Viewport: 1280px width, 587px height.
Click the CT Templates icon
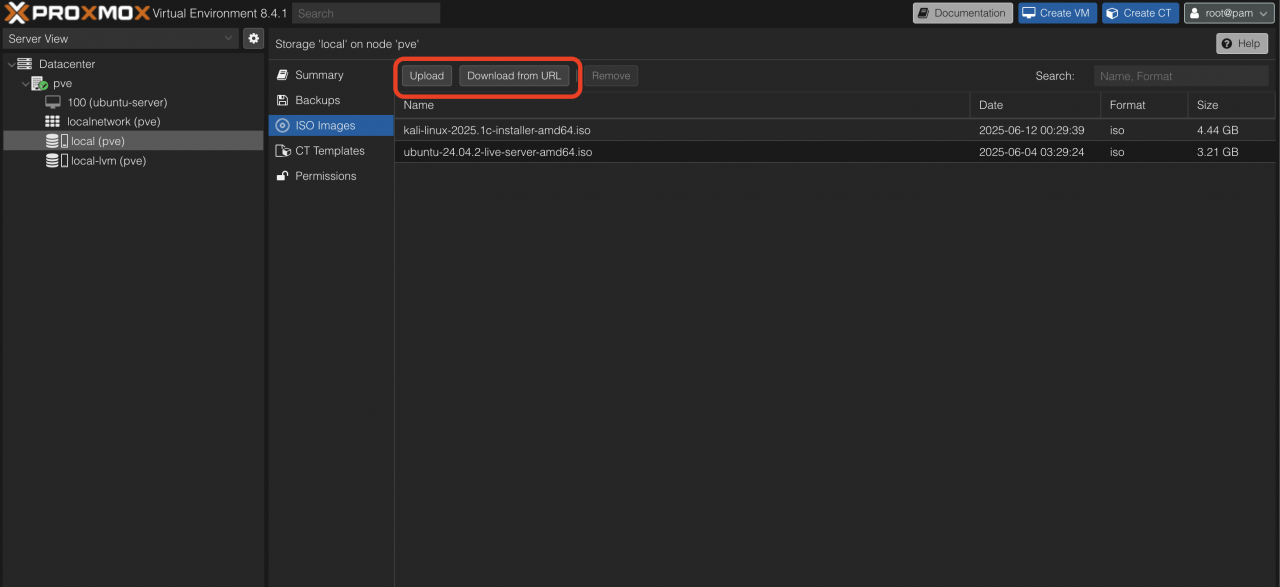point(283,151)
